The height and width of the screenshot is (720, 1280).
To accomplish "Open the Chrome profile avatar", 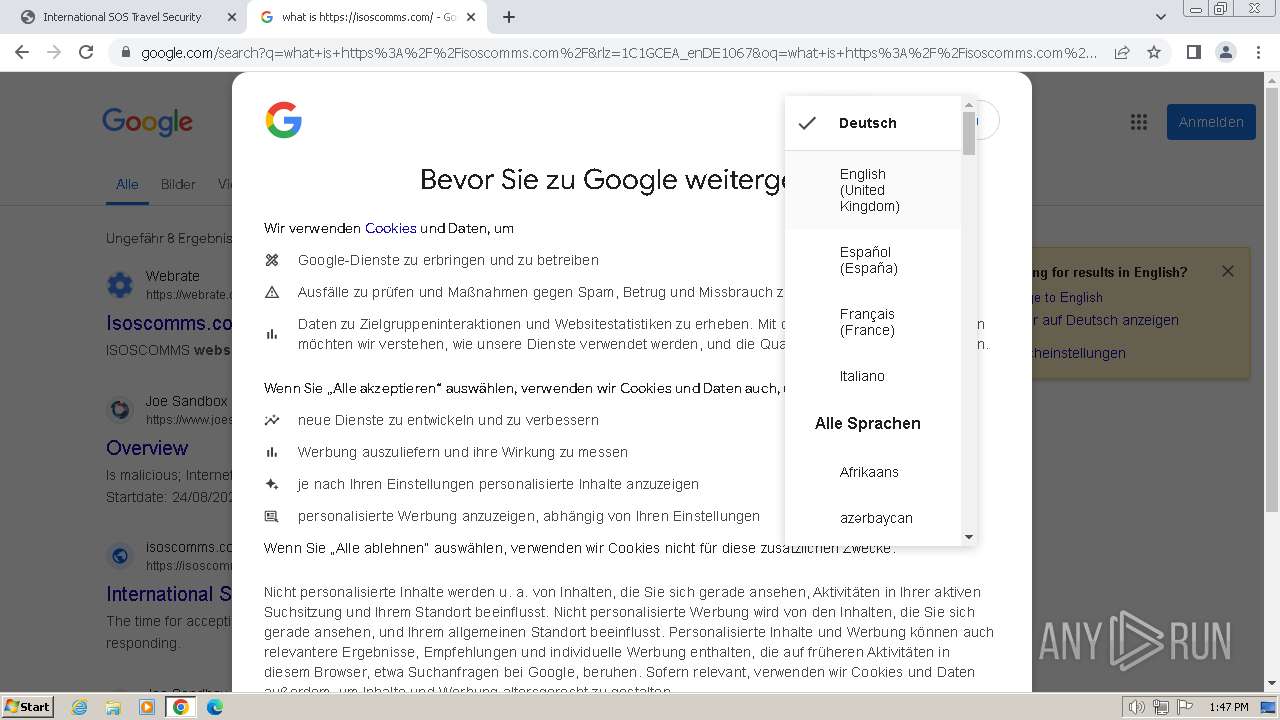I will (1225, 52).
